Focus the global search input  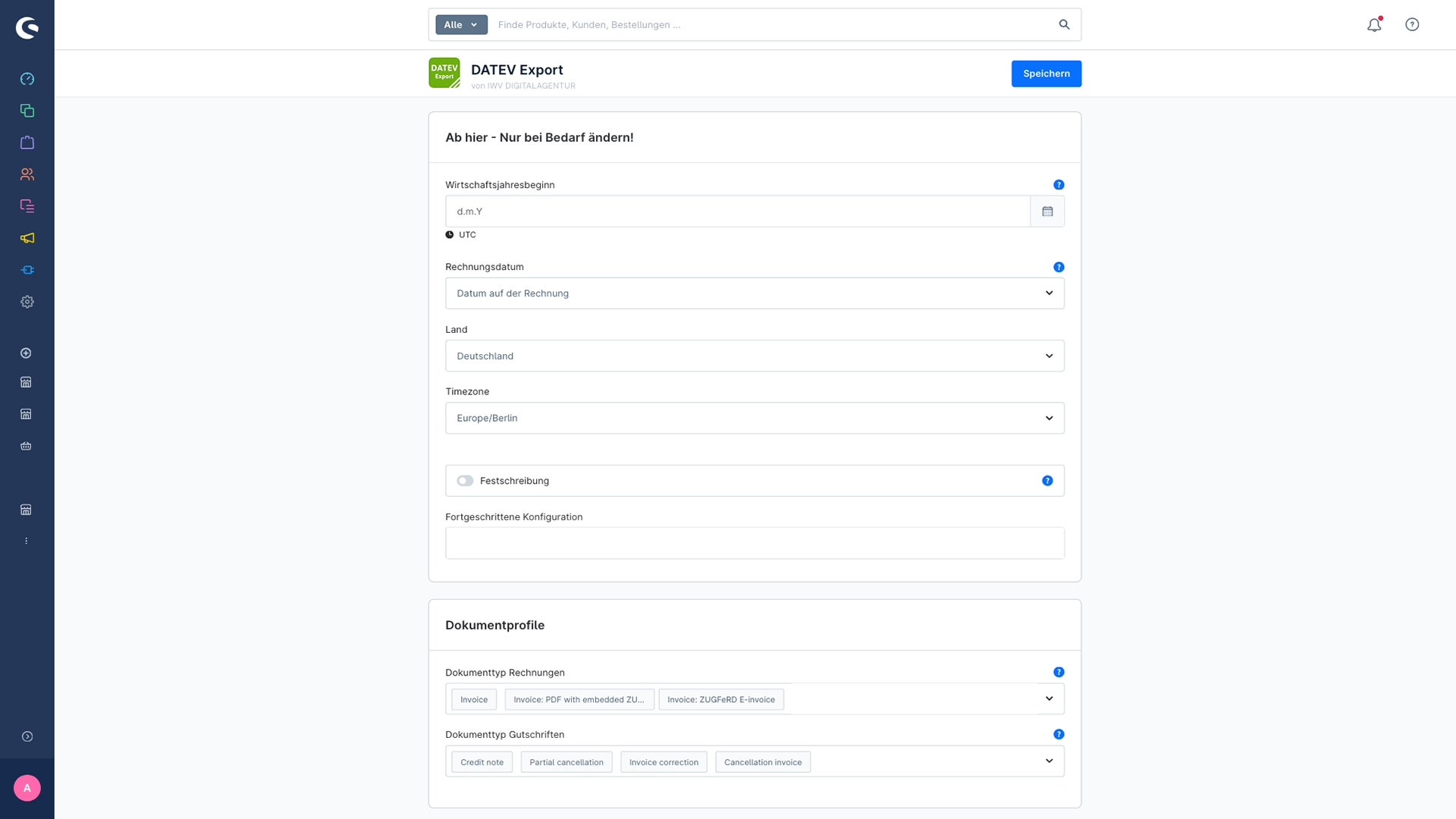coord(773,25)
